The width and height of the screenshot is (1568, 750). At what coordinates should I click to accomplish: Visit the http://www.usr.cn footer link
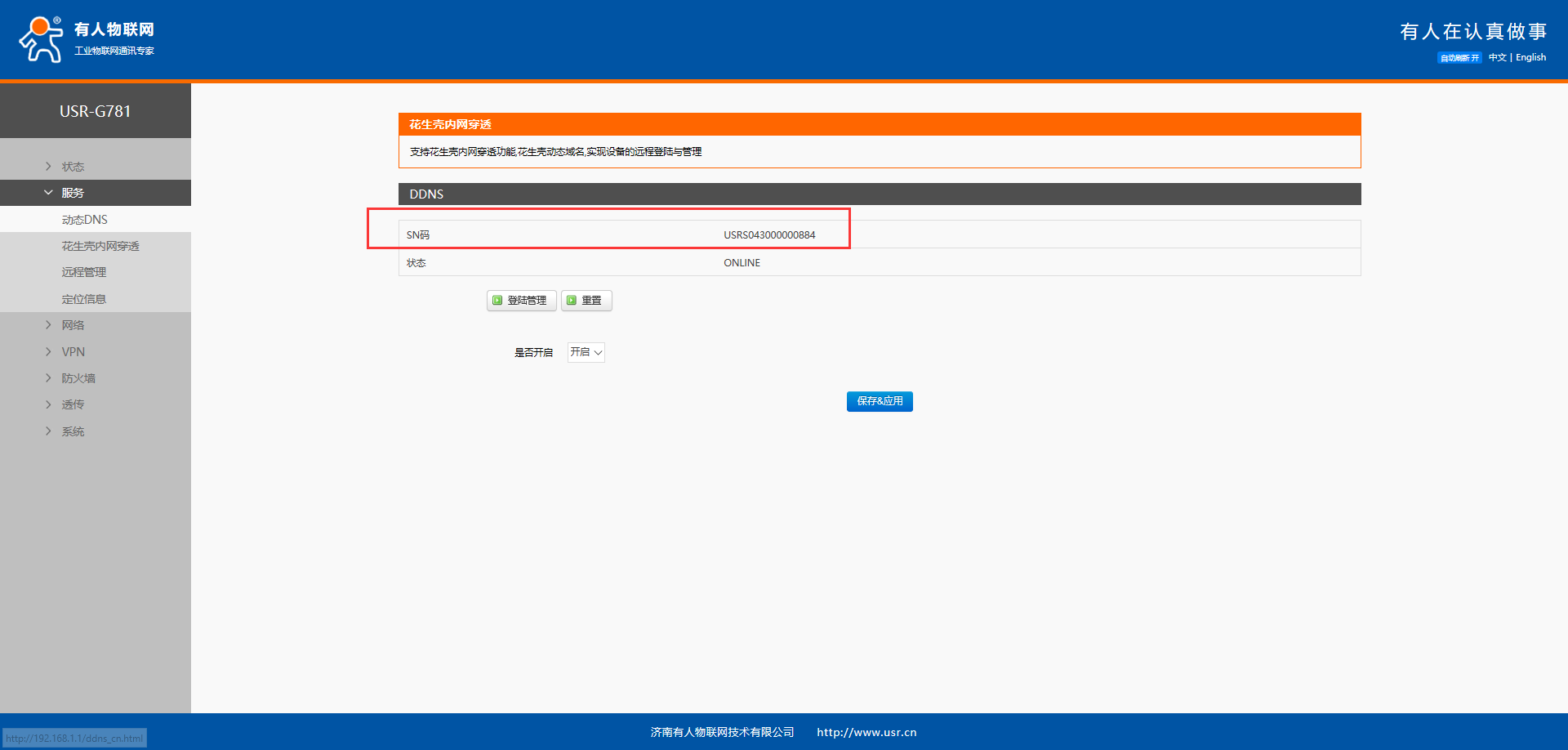point(866,732)
